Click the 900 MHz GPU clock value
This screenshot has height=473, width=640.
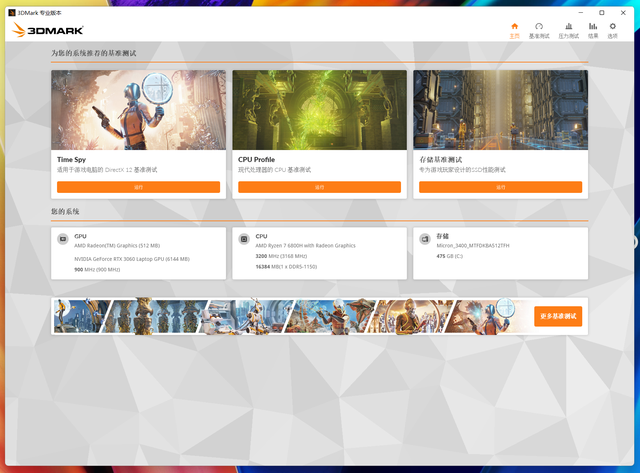click(97, 269)
